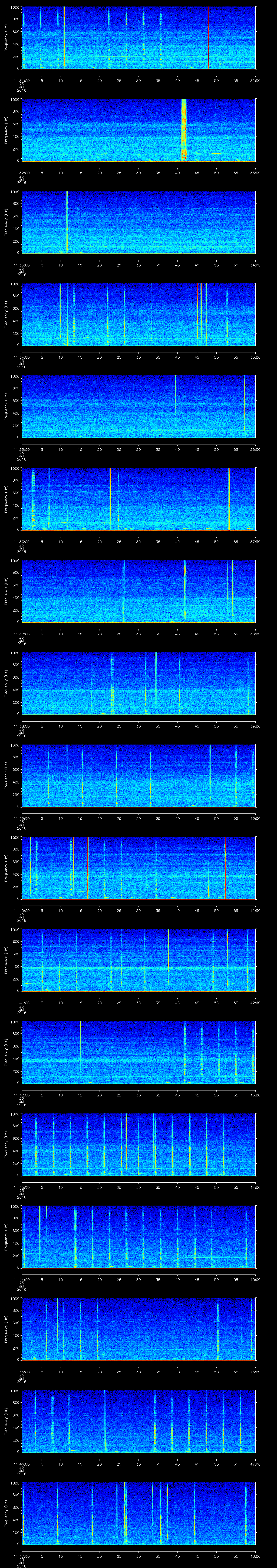Click the spectrogram panel starting at 11:47:00

click(139, 1514)
